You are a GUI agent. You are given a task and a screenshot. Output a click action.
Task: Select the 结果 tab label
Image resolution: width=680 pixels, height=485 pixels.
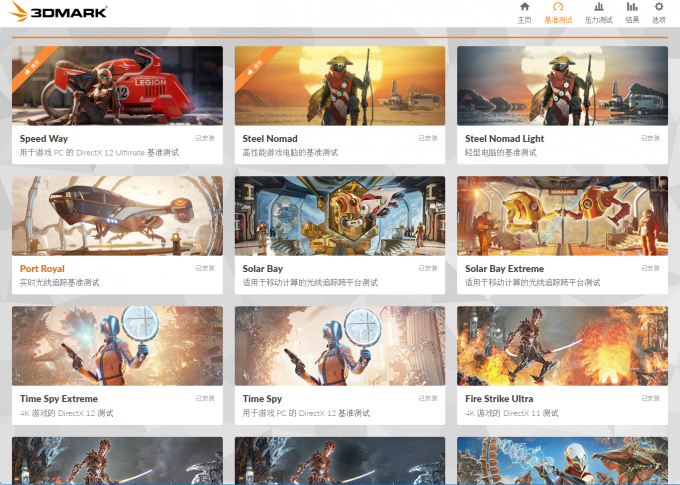[632, 20]
